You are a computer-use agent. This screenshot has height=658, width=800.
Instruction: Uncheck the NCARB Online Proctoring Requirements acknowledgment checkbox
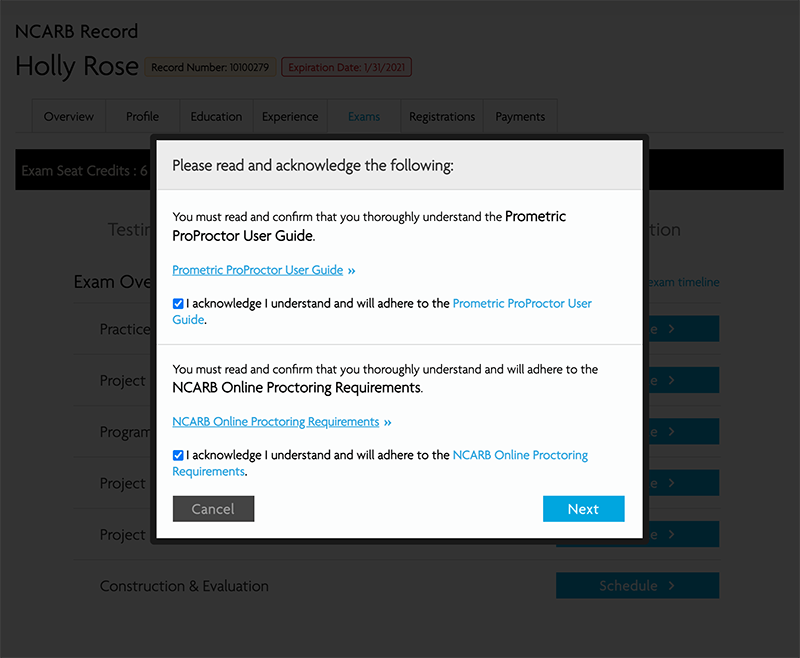178,455
